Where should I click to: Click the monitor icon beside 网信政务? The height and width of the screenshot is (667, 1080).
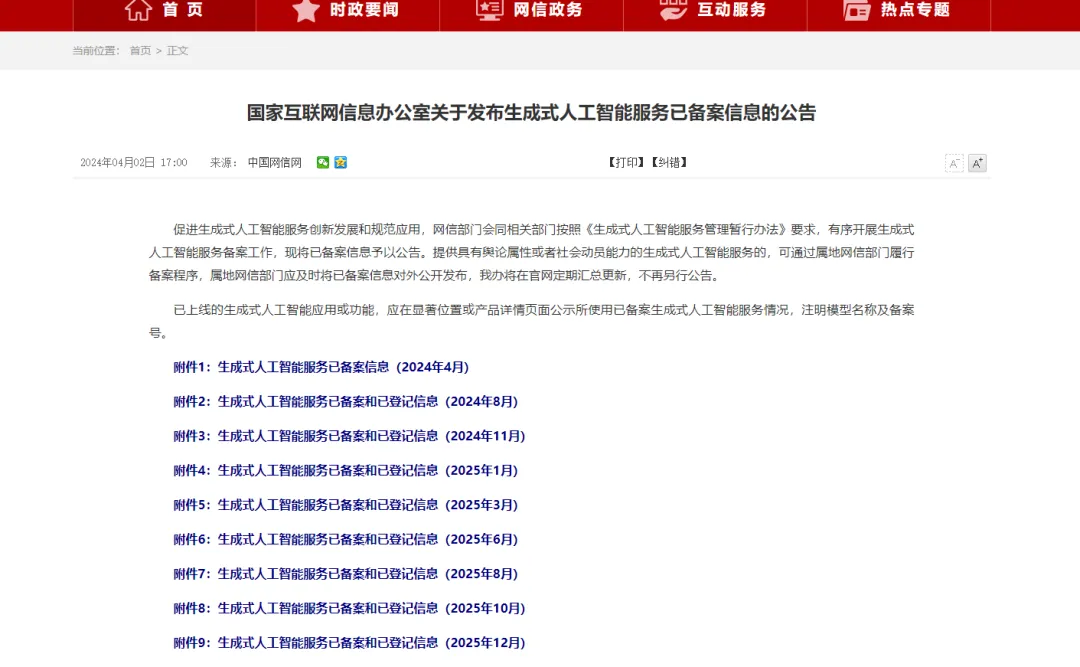pos(489,10)
